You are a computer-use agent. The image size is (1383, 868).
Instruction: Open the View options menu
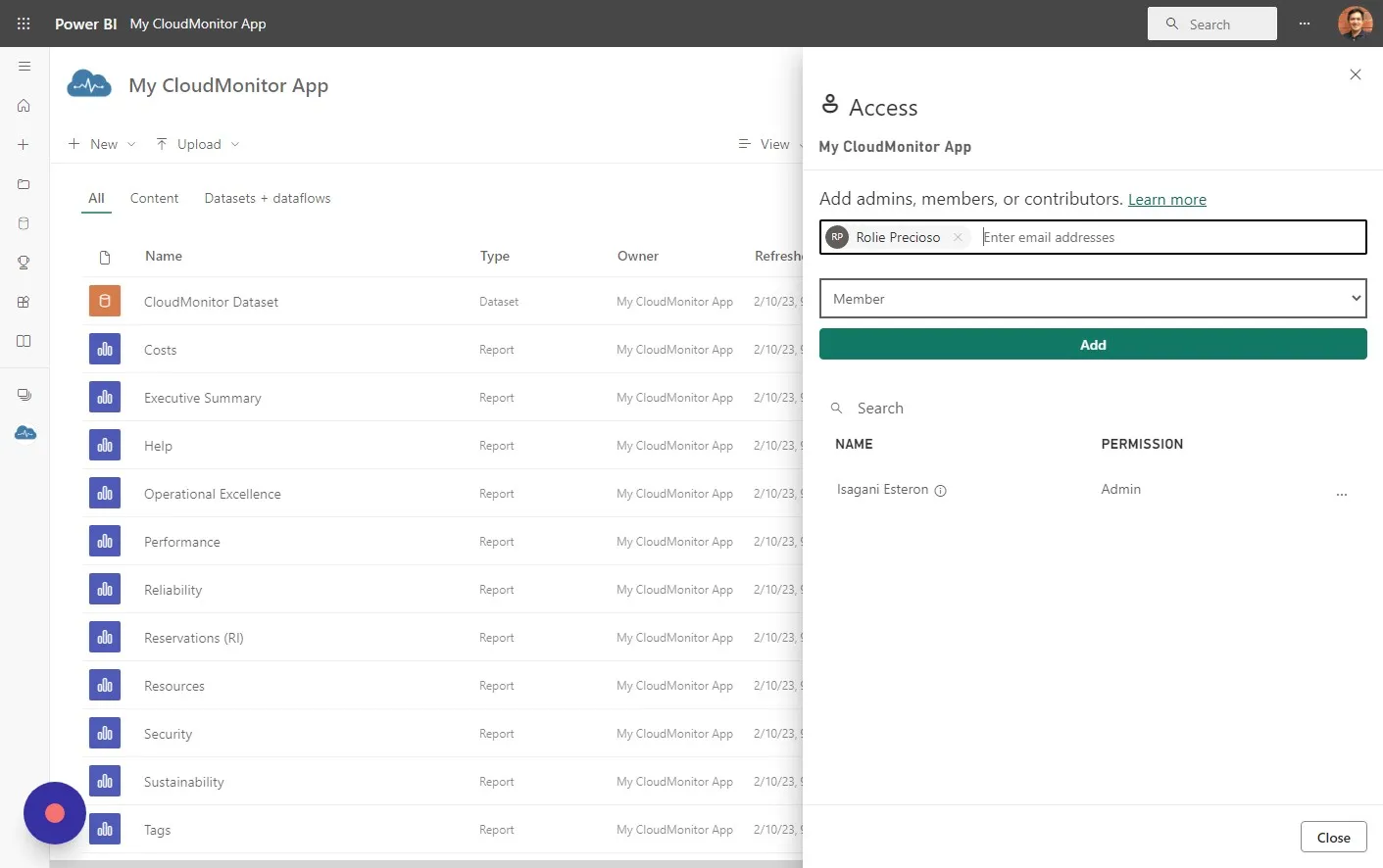(x=769, y=144)
